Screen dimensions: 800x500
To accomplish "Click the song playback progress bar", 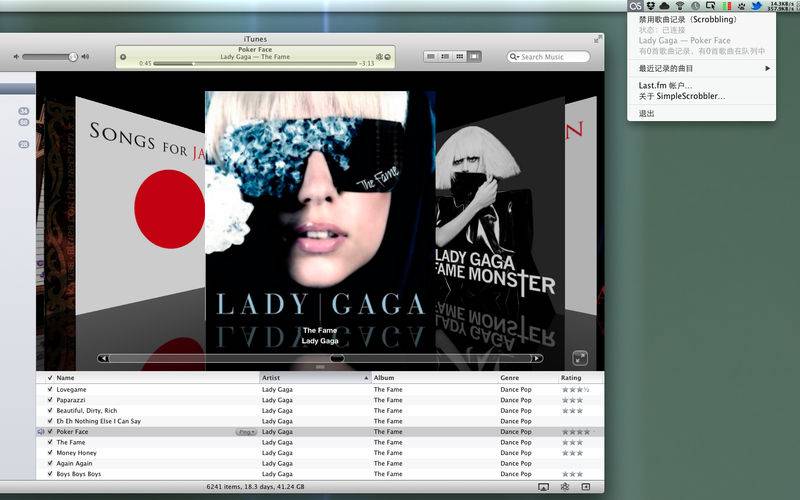I will 255,64.
